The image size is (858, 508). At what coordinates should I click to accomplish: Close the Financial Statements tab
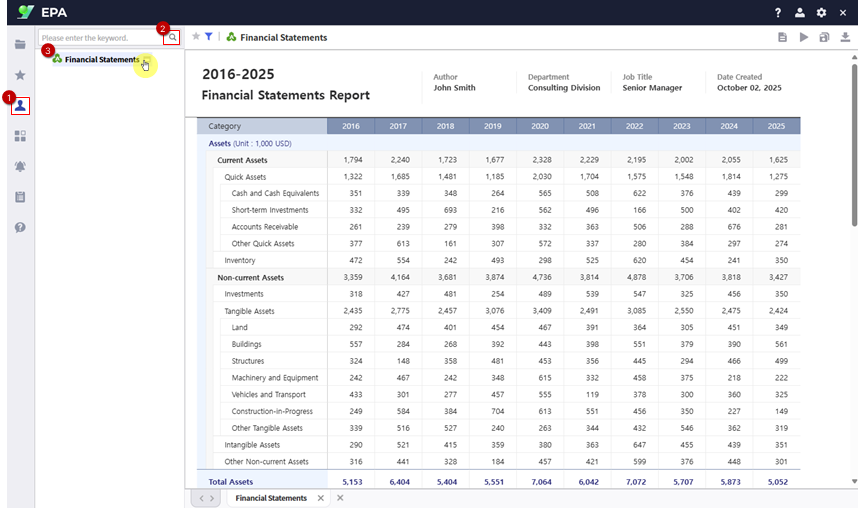321,498
